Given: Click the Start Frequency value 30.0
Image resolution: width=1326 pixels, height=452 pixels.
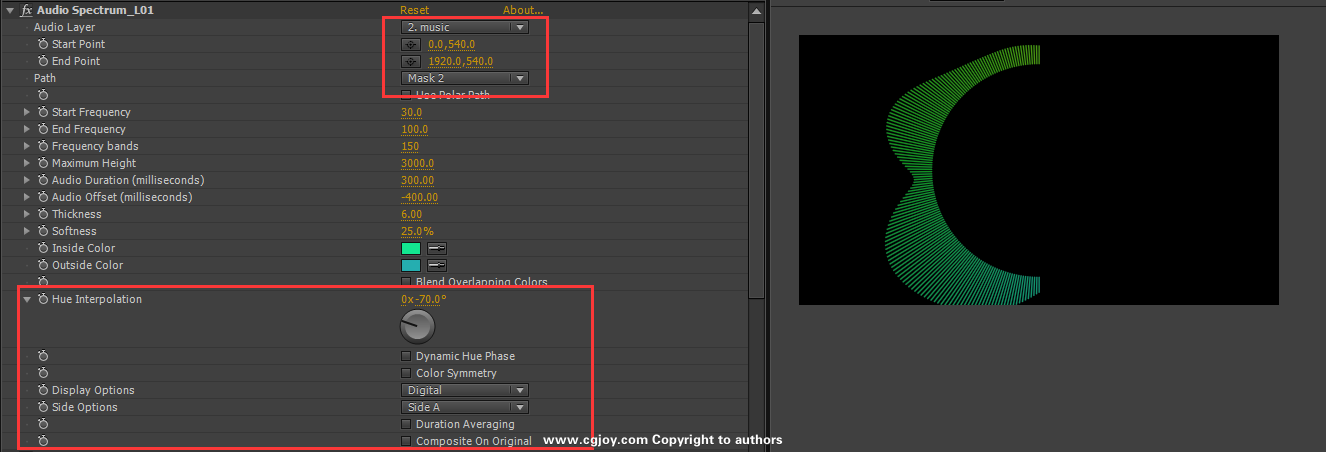Looking at the screenshot, I should pos(411,112).
